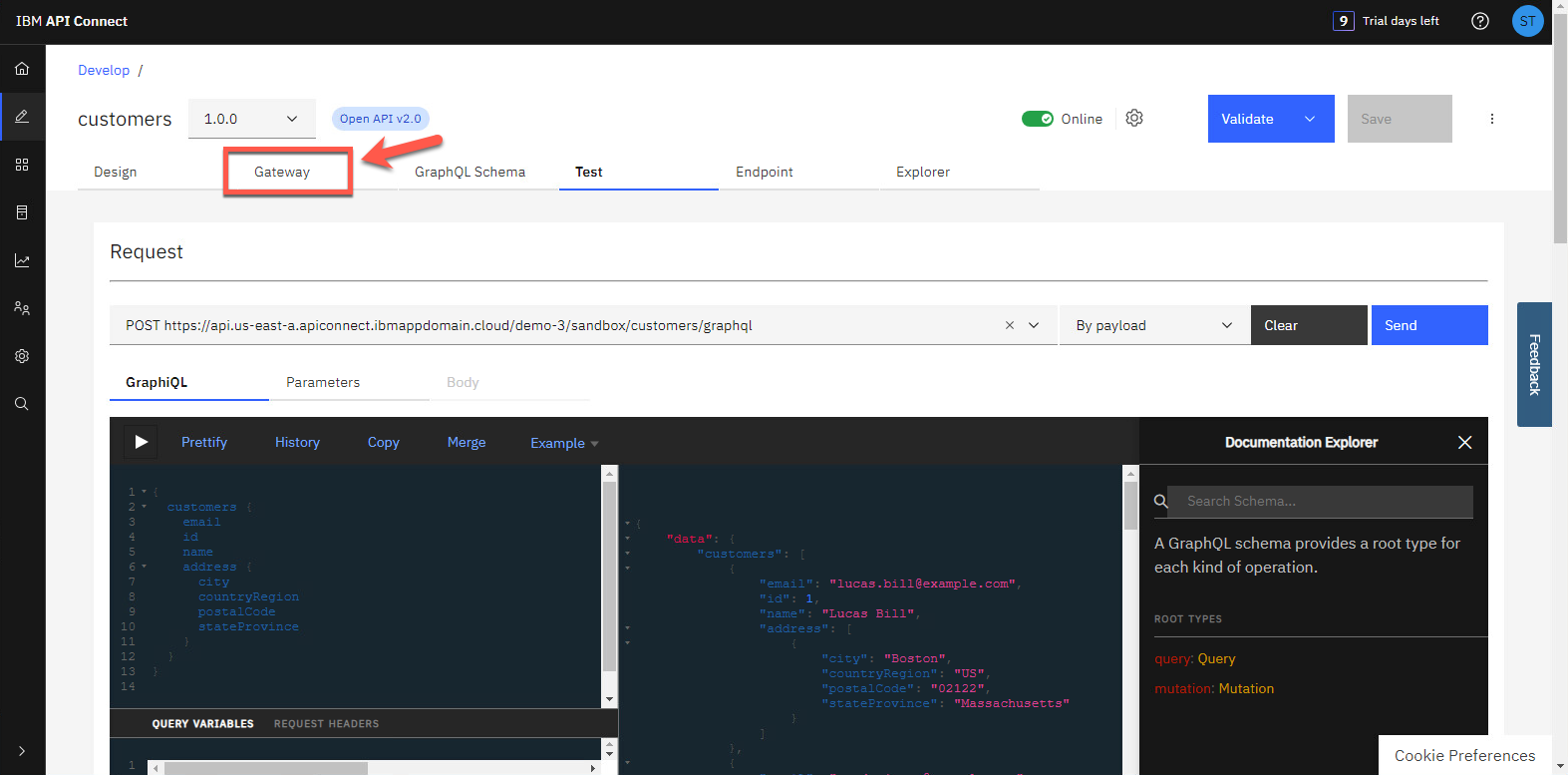Open the Develop pencil icon in sidebar
1568x775 pixels.
point(22,117)
